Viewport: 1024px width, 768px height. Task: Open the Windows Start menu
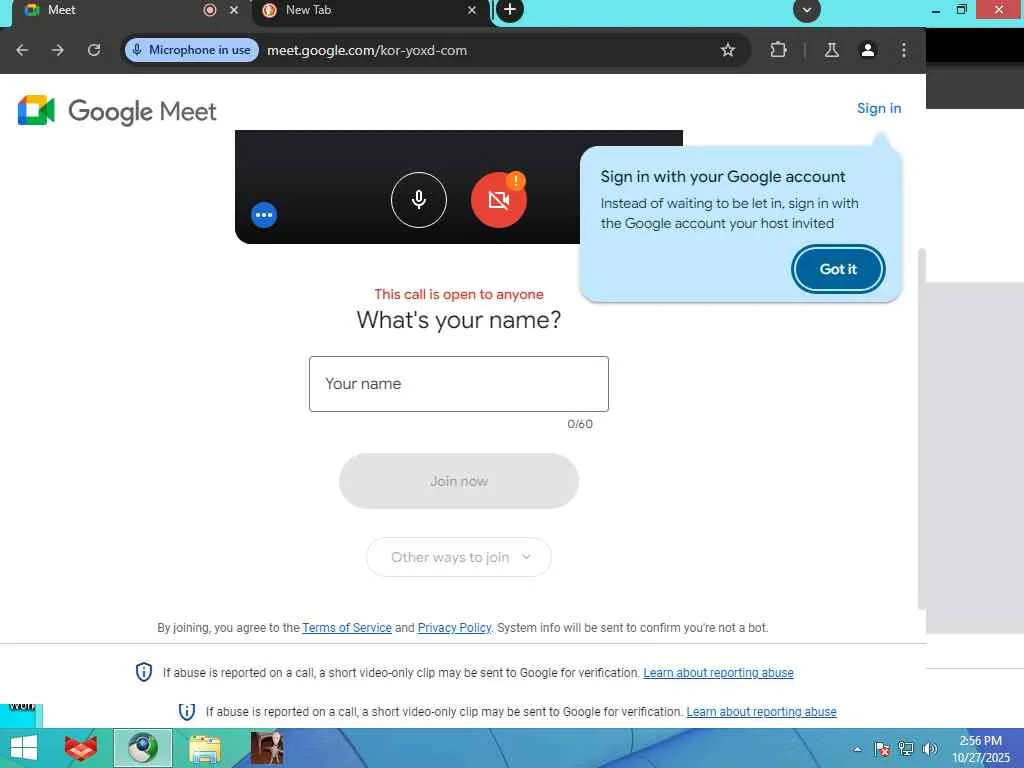click(24, 748)
